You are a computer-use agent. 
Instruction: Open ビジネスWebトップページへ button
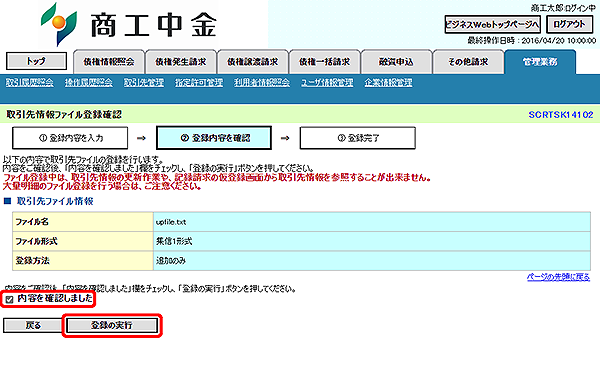(x=492, y=24)
